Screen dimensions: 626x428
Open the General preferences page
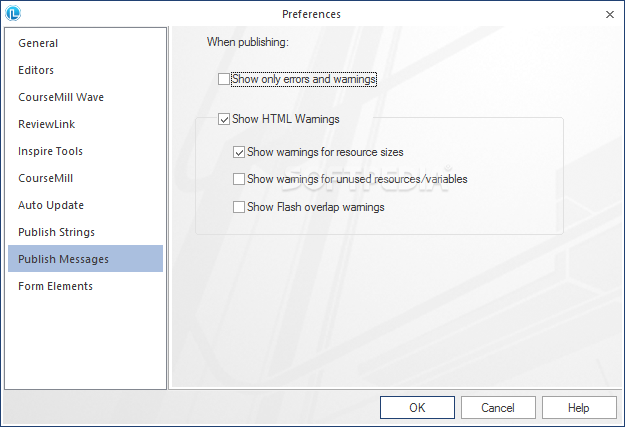point(85,43)
